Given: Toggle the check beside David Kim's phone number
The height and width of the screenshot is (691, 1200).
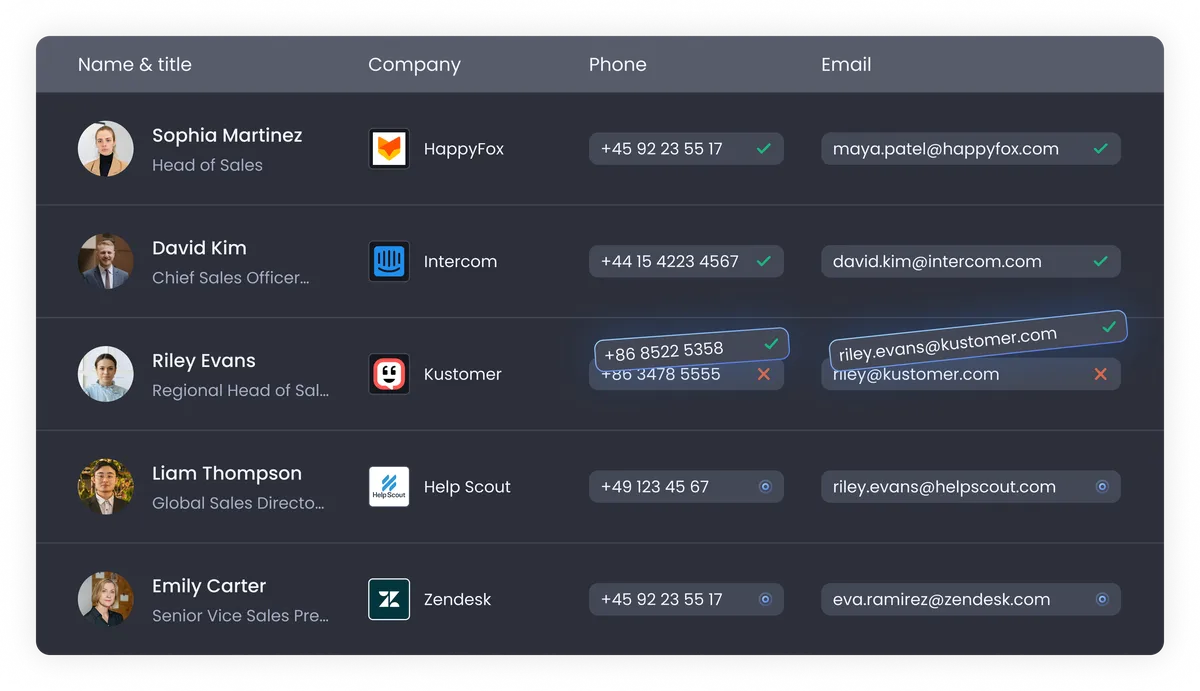Looking at the screenshot, I should tap(764, 261).
